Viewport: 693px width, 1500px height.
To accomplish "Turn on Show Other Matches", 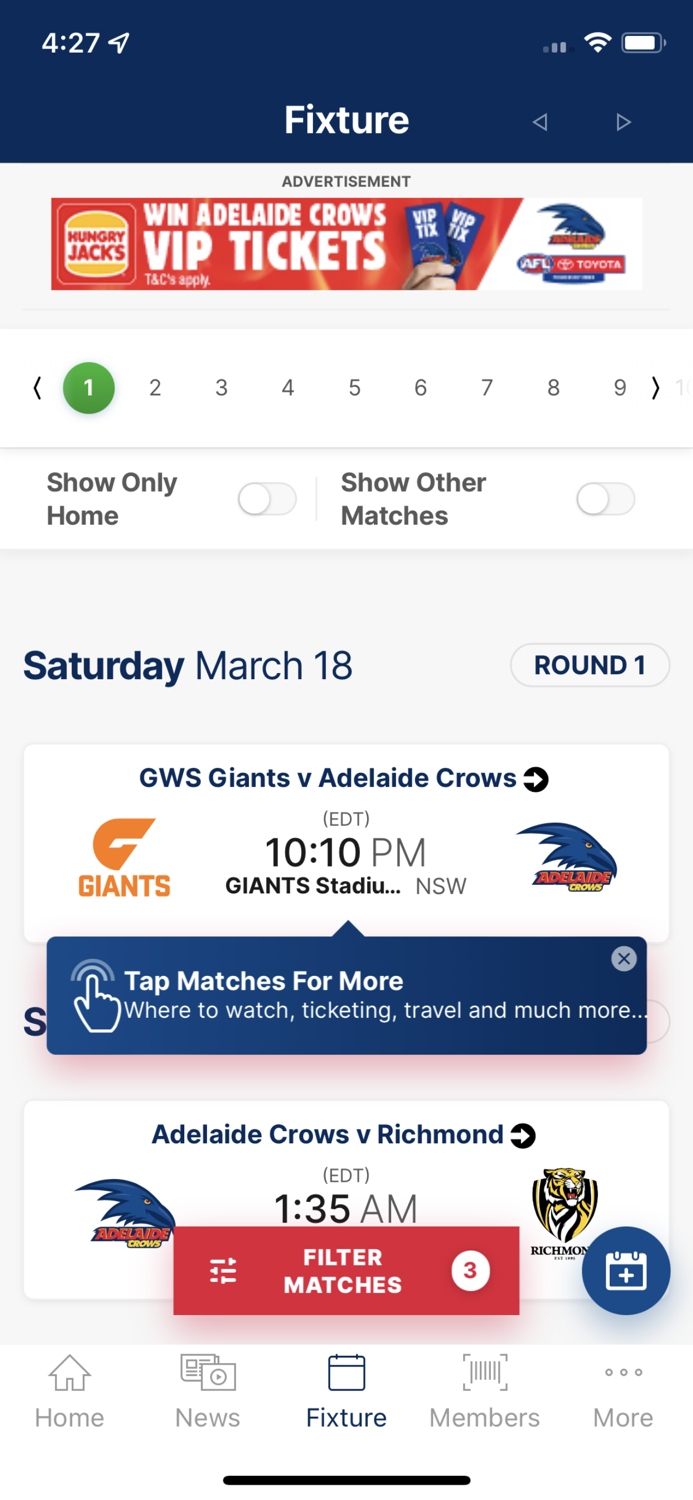I will coord(605,498).
